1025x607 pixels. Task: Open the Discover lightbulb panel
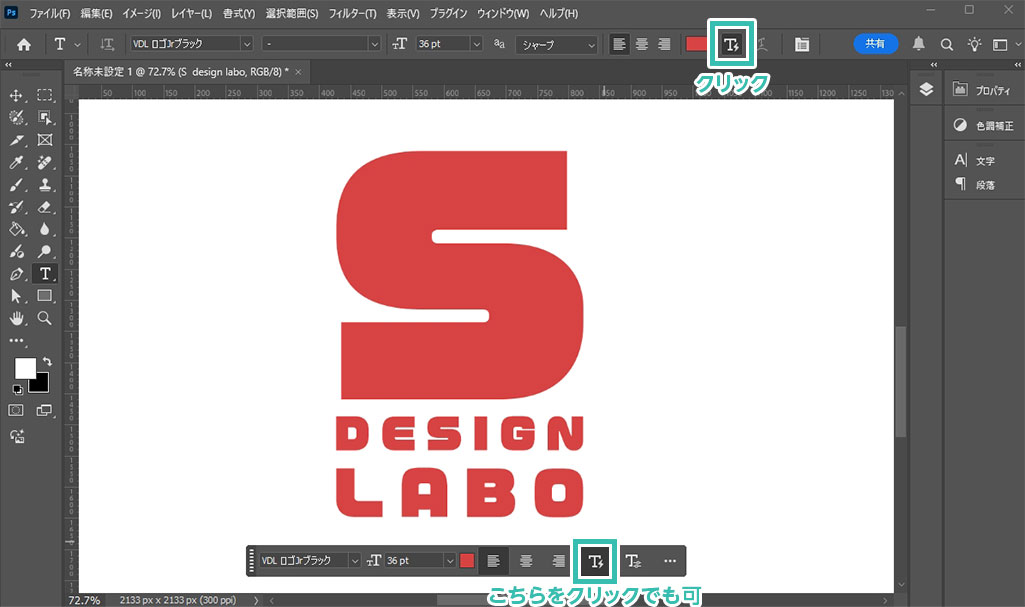974,44
